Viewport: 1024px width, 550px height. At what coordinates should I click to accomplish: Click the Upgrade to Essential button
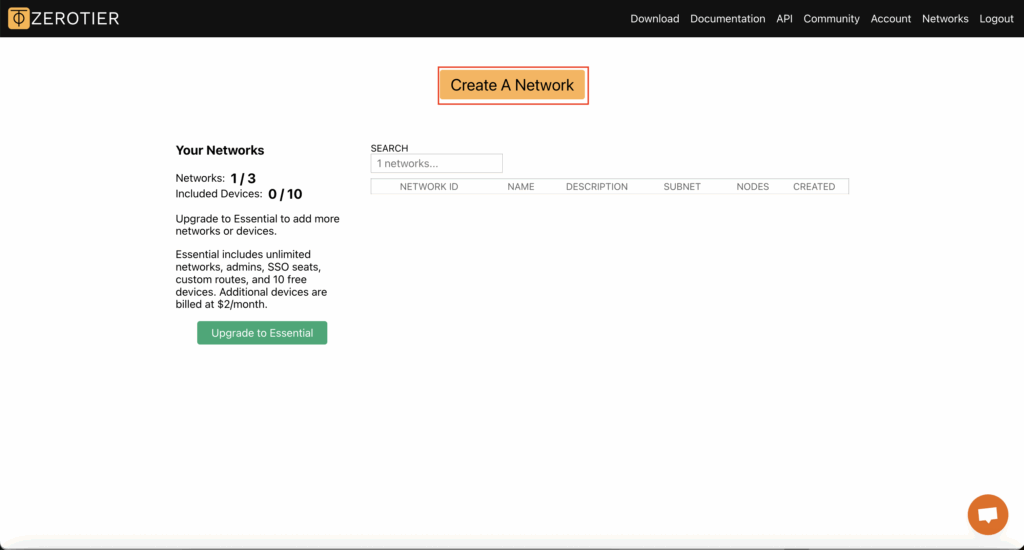point(262,333)
